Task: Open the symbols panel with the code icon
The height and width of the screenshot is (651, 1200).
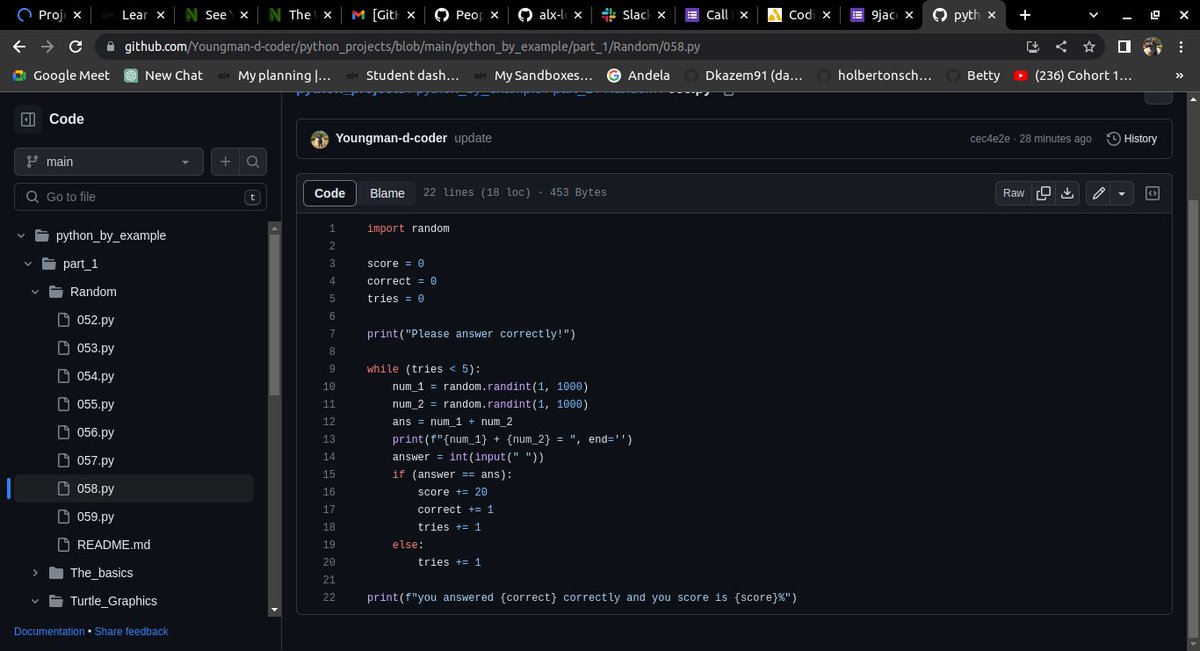Action: point(1152,193)
